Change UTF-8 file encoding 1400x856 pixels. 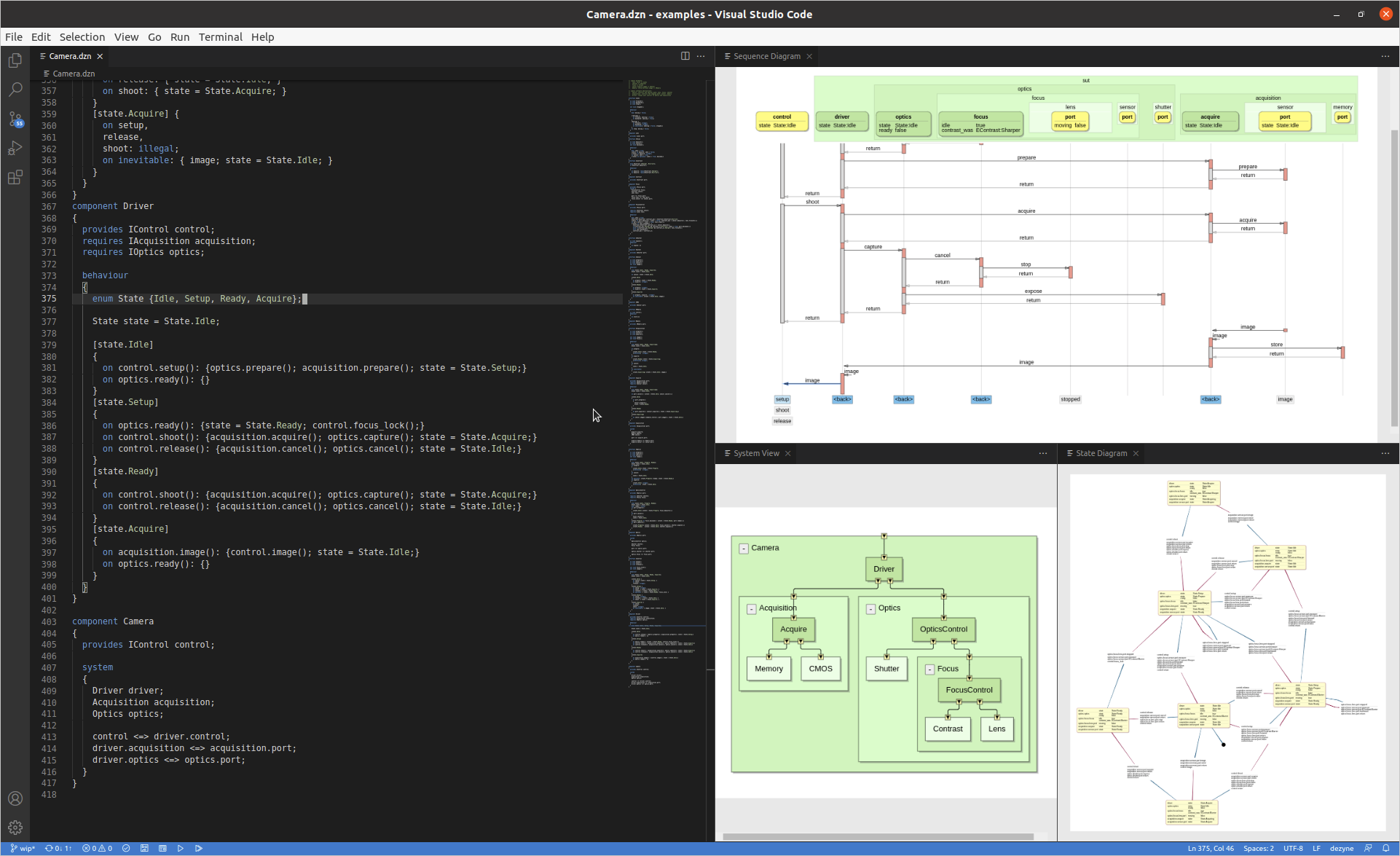pos(1293,848)
